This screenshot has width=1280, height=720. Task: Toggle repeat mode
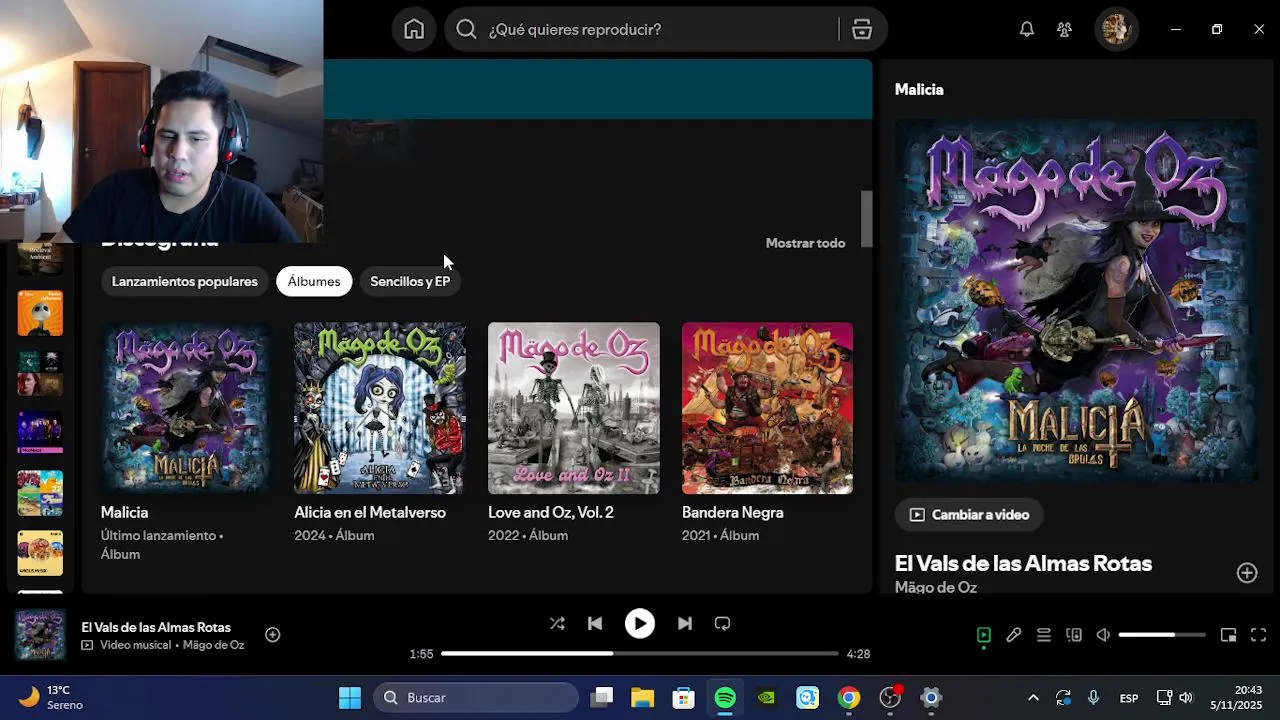(x=723, y=623)
